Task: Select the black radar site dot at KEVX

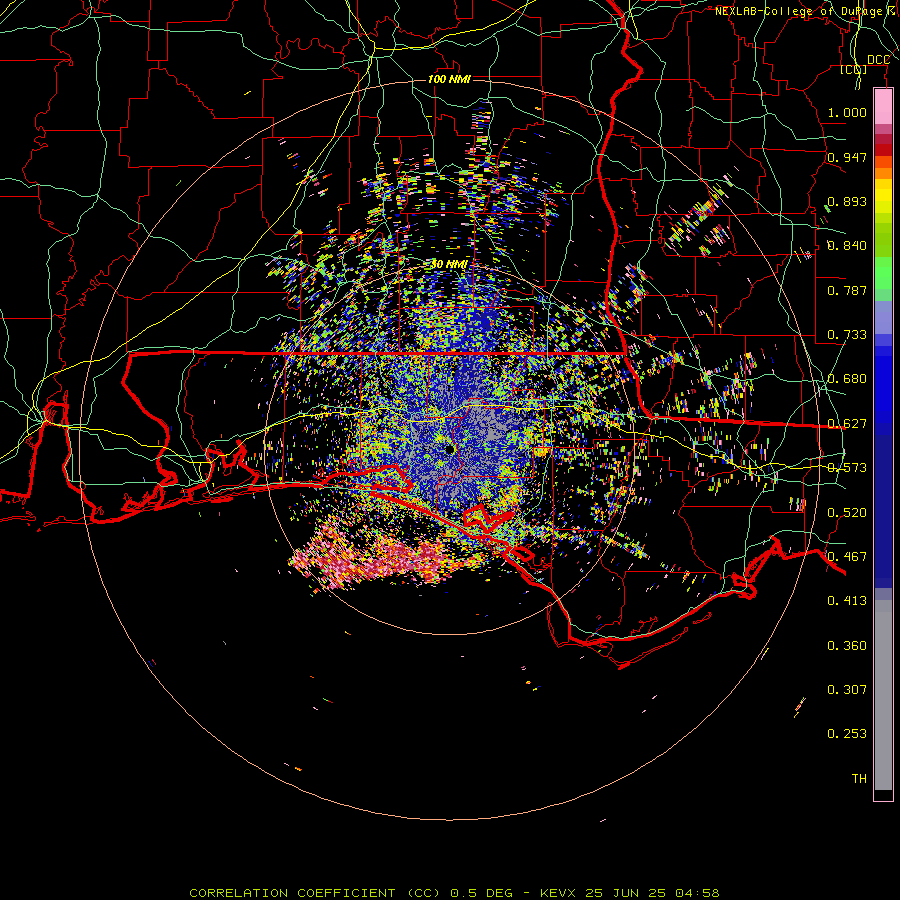Action: point(449,449)
